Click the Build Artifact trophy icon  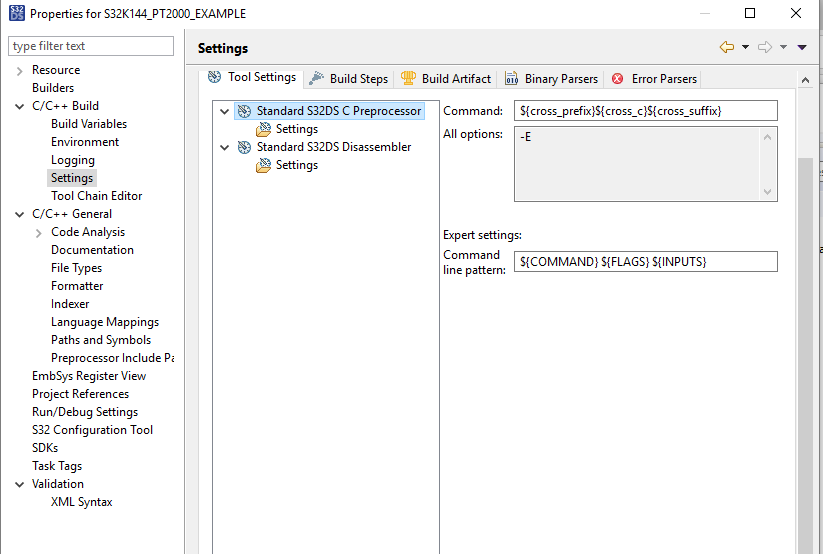pos(408,78)
